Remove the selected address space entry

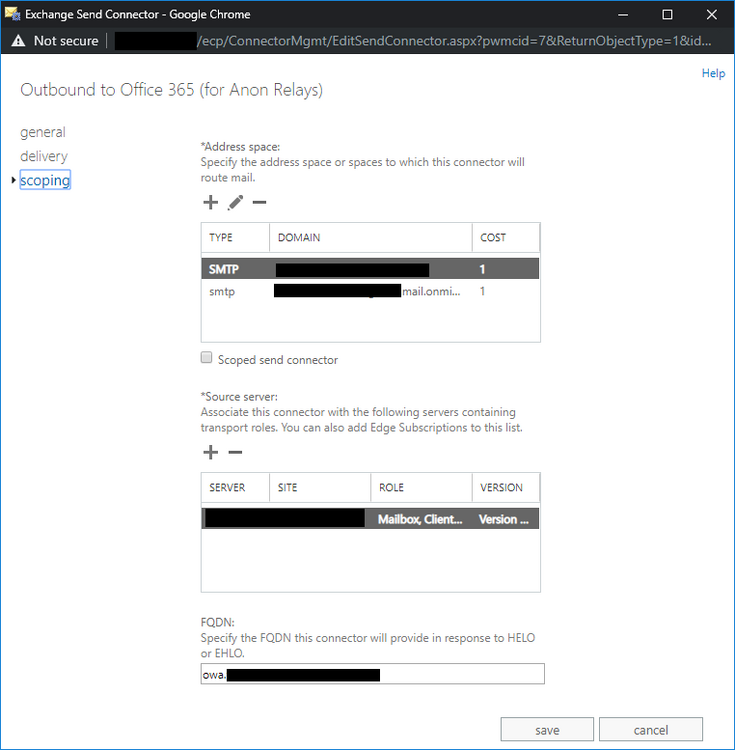(259, 202)
